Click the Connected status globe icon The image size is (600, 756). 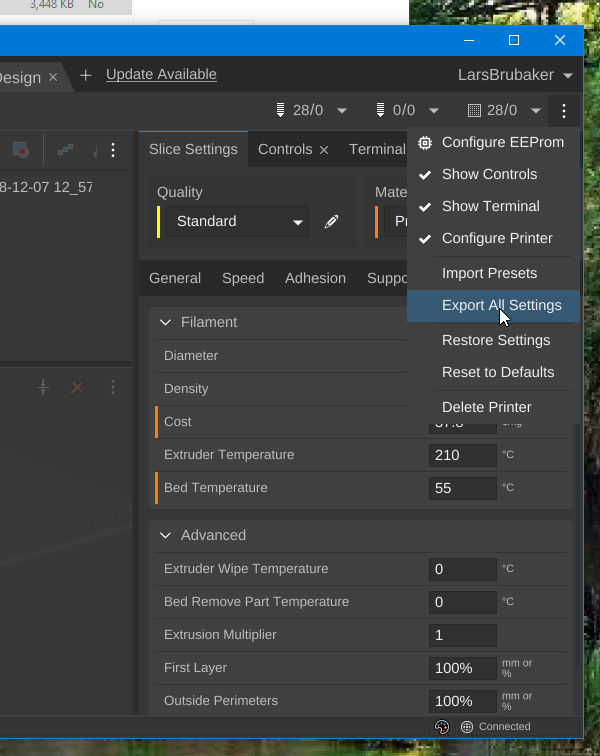pyautogui.click(x=467, y=727)
